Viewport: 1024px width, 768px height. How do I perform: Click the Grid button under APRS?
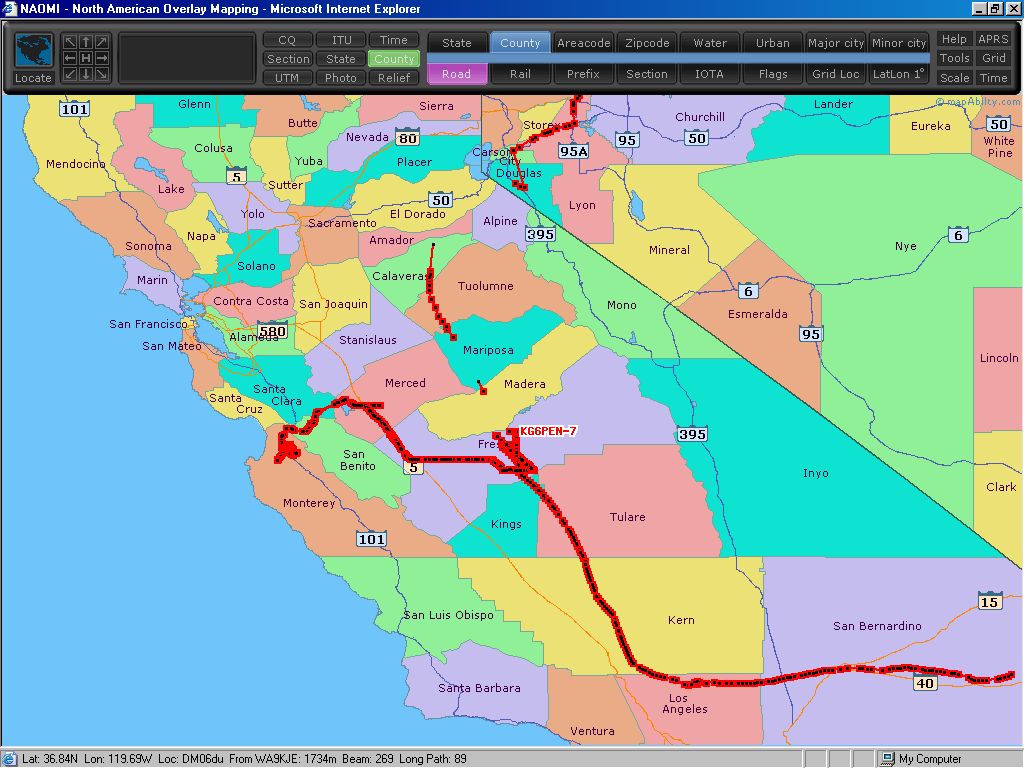(993, 58)
